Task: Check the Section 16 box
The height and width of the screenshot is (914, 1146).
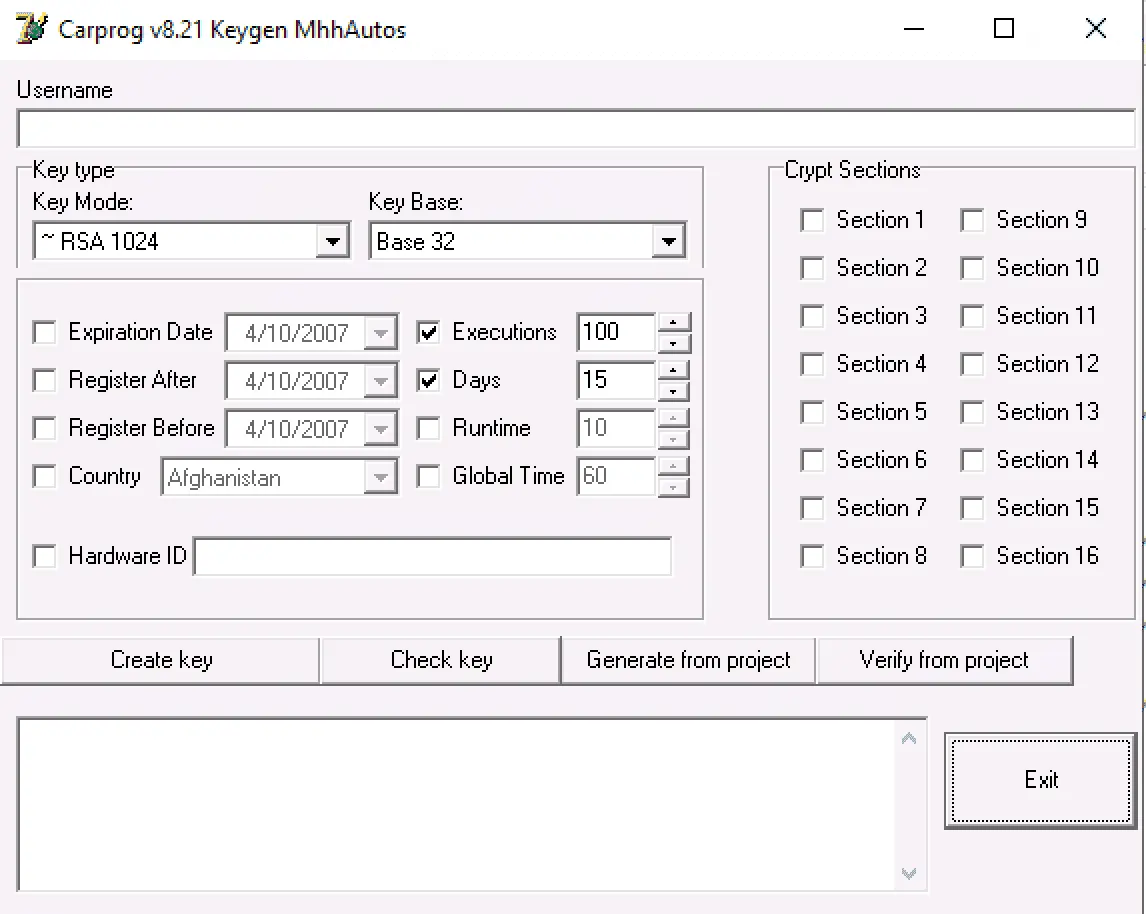Action: coord(973,556)
